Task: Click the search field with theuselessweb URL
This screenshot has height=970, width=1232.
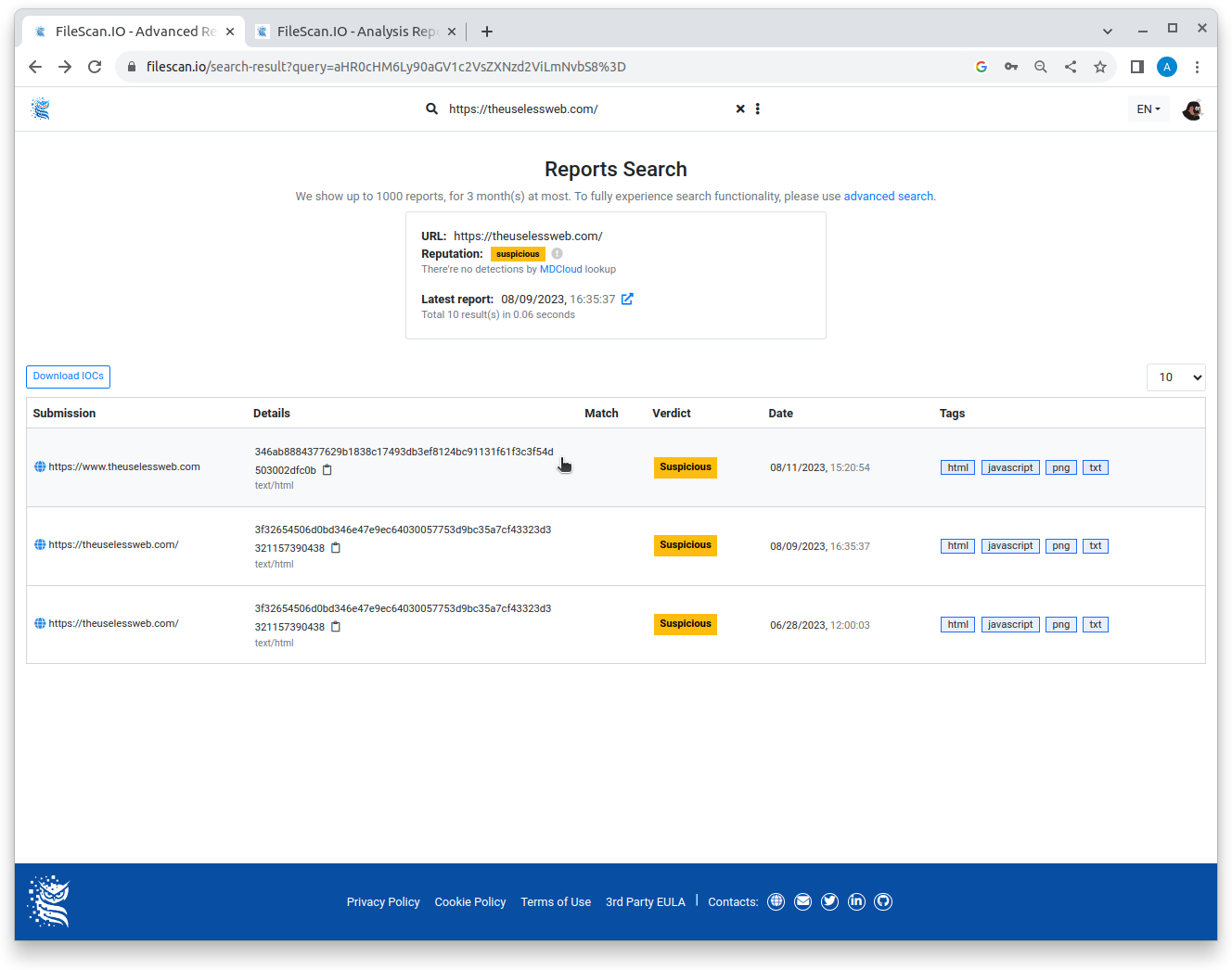Action: [588, 108]
